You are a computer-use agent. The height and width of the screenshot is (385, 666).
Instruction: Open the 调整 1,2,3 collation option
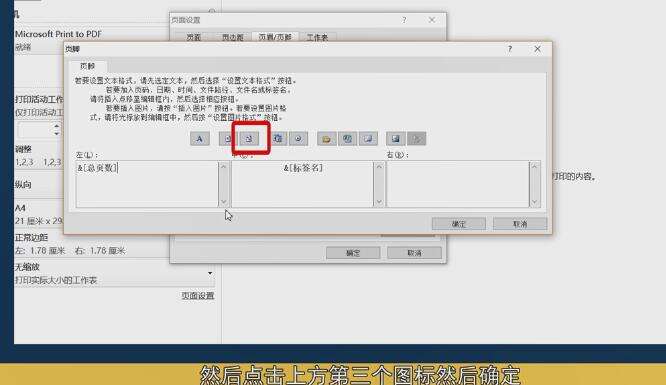click(39, 156)
